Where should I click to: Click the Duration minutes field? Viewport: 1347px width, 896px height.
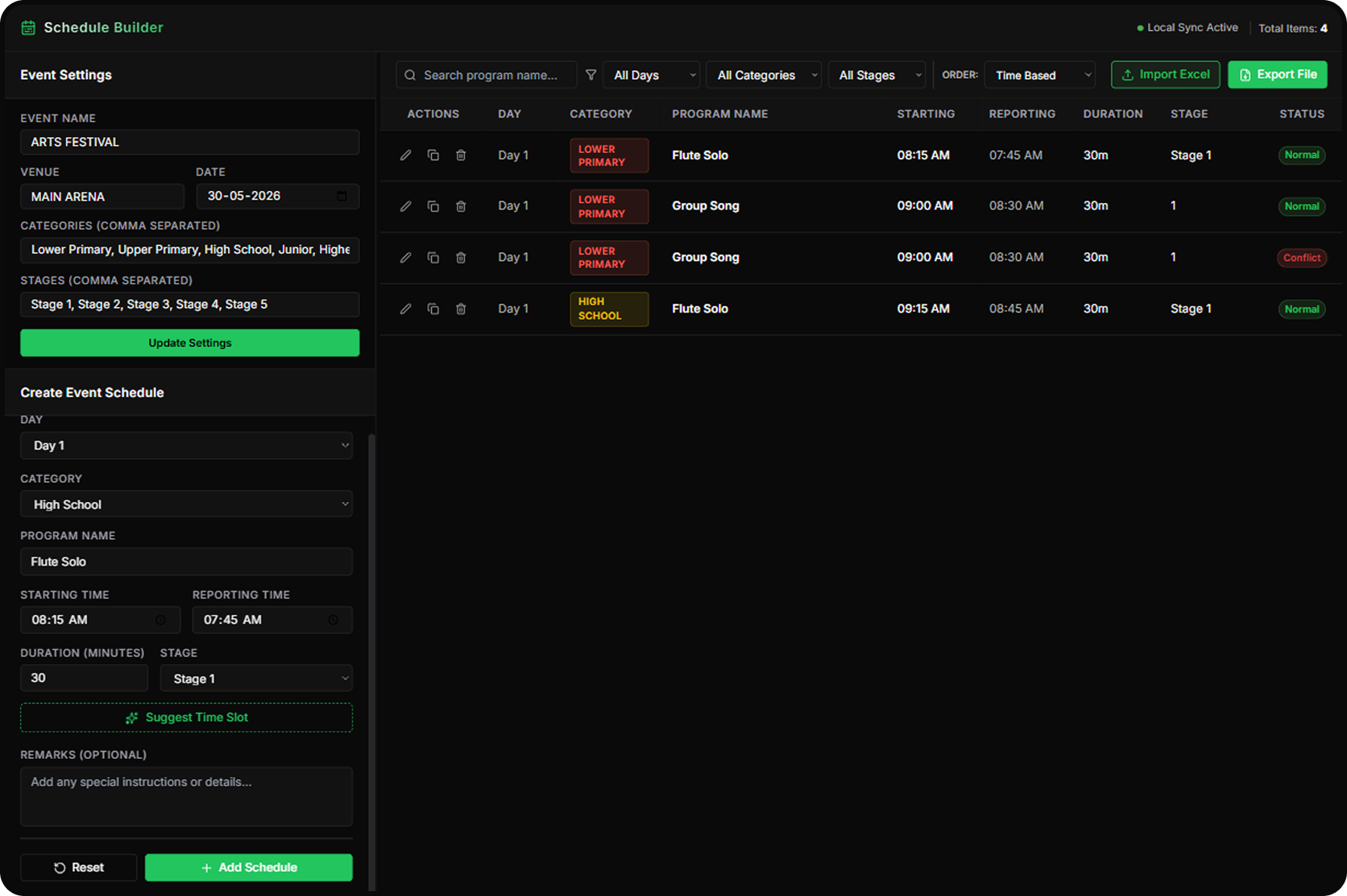point(84,678)
